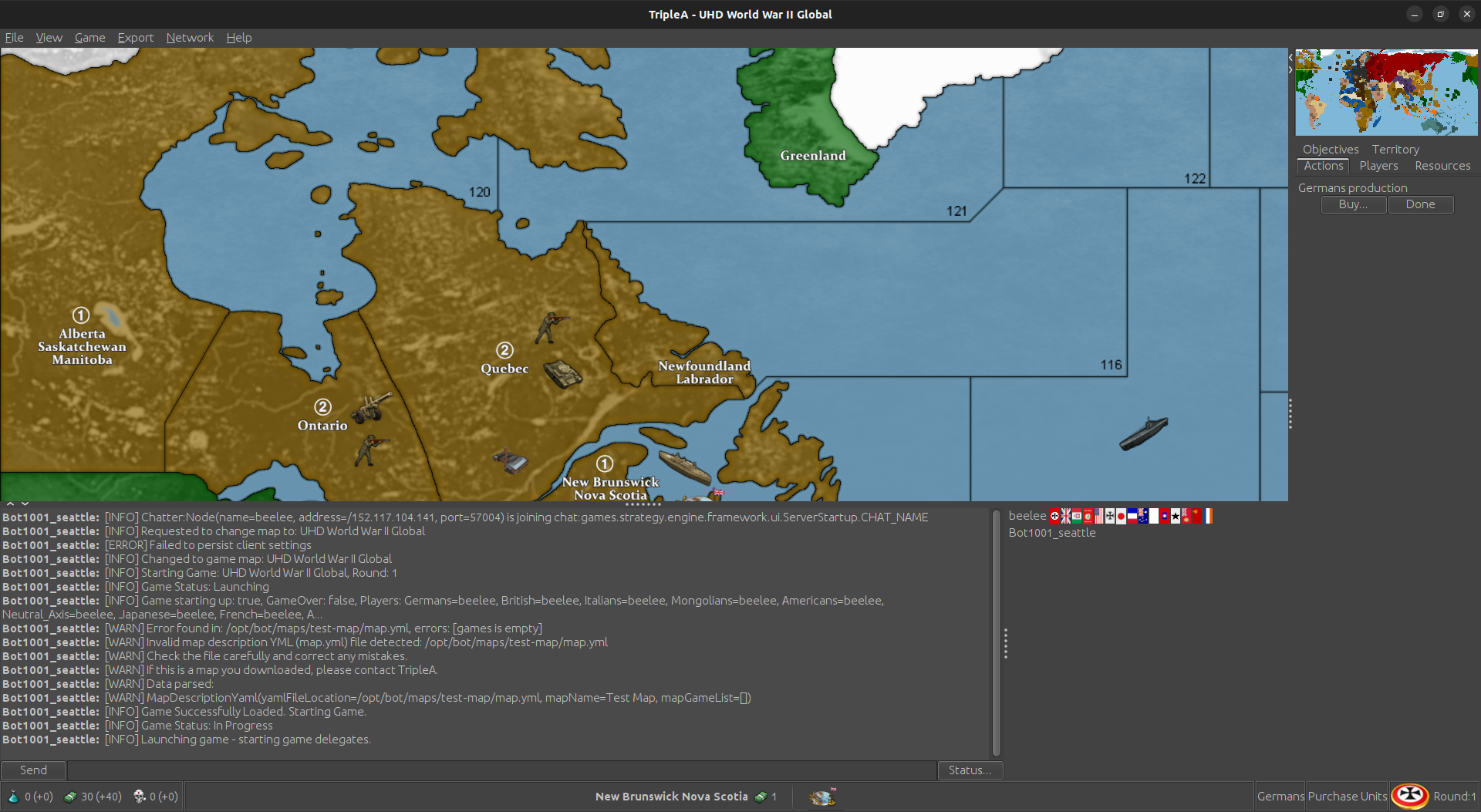Viewport: 1481px width, 812px height.
Task: Switch to the Territory tab
Action: pos(1395,149)
